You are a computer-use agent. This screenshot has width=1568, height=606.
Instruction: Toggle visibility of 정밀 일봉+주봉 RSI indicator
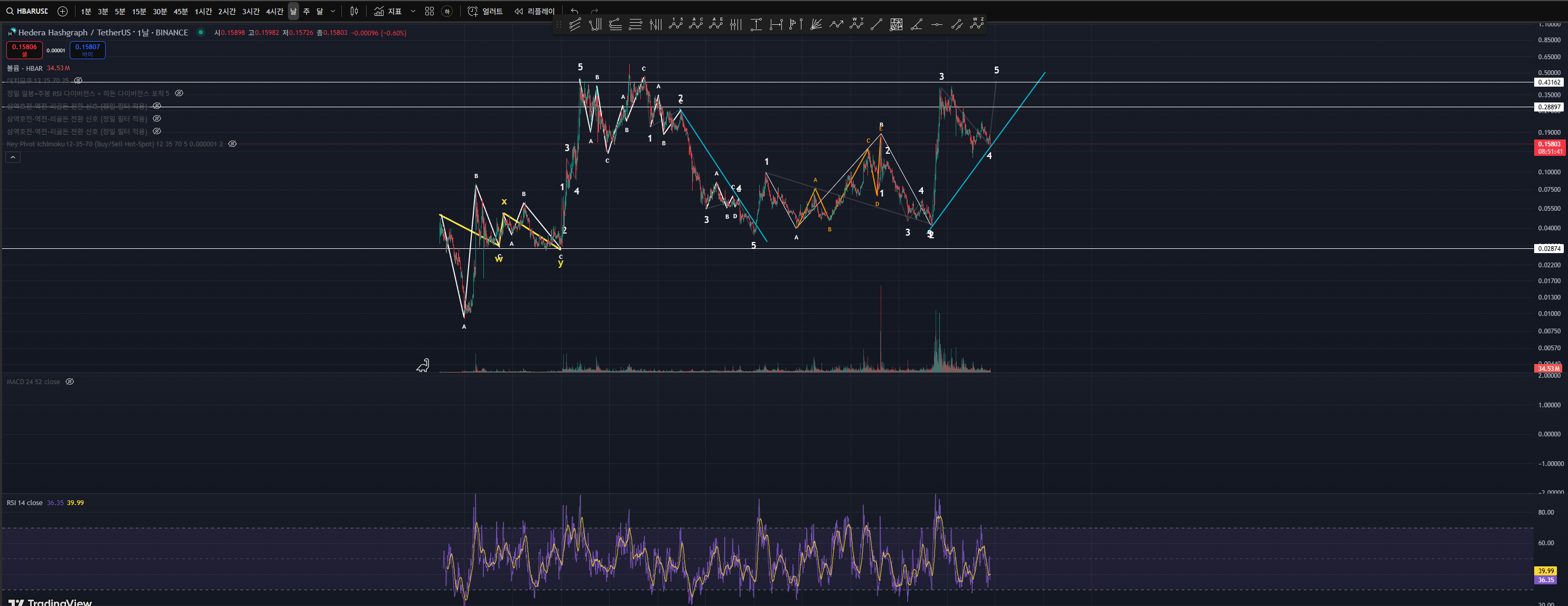point(179,93)
